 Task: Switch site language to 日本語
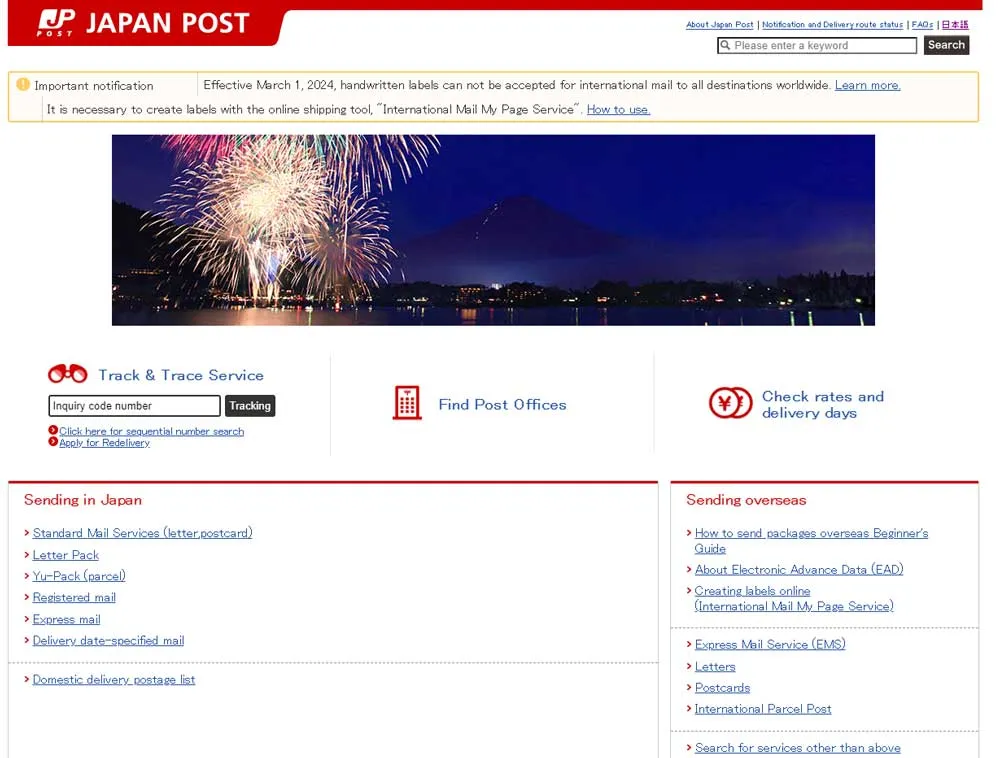955,25
